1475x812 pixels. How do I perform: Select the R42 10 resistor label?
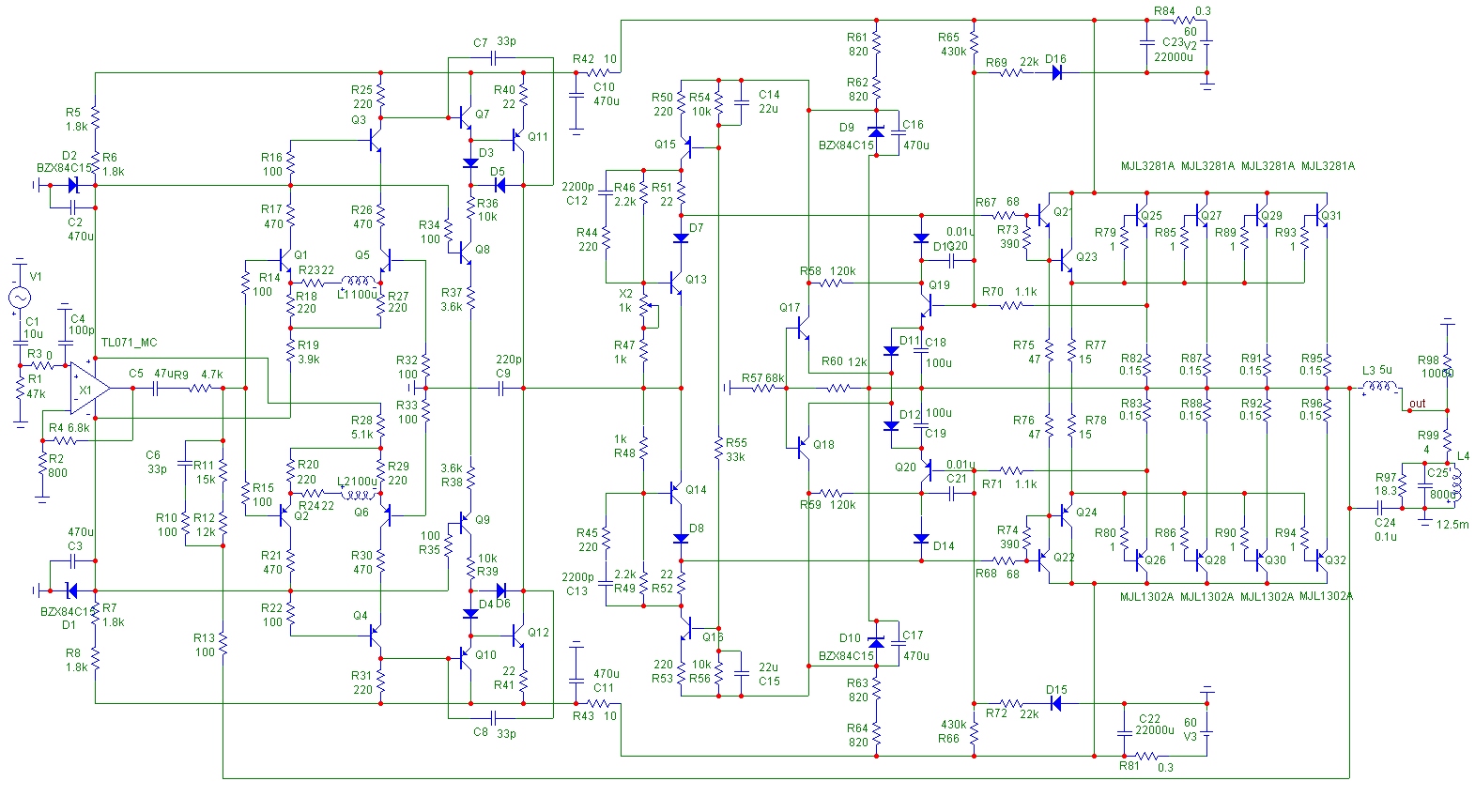(595, 58)
